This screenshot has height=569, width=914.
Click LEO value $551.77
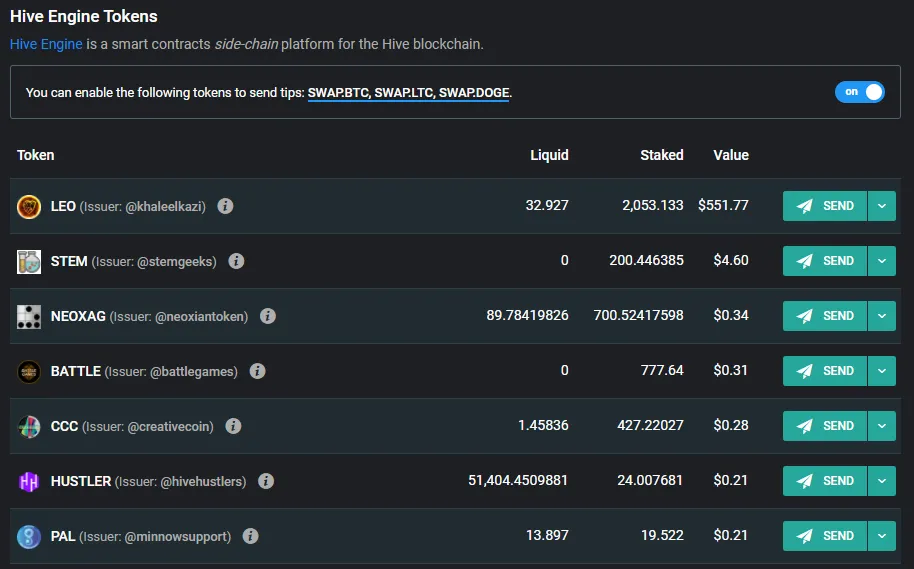pyautogui.click(x=723, y=205)
